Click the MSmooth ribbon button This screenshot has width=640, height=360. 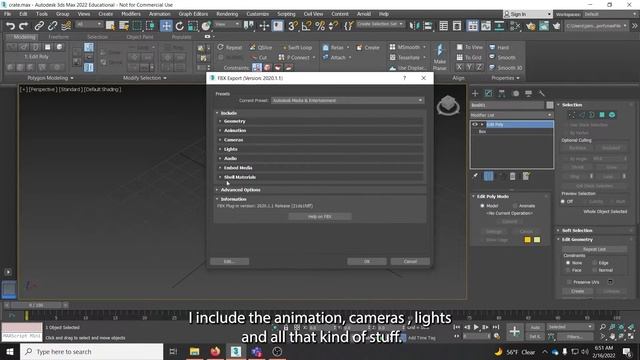click(407, 47)
